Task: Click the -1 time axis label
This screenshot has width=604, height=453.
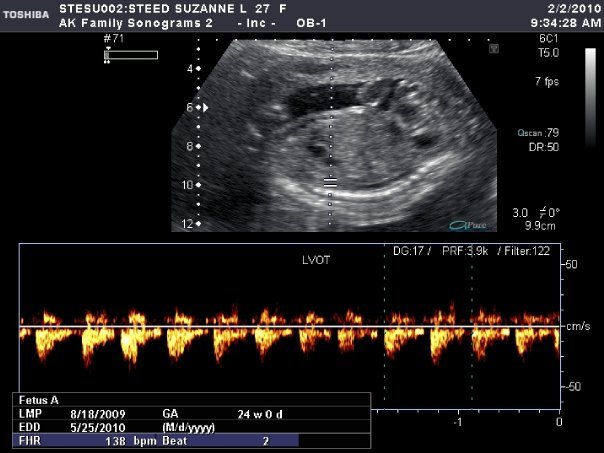Action: [x=457, y=422]
